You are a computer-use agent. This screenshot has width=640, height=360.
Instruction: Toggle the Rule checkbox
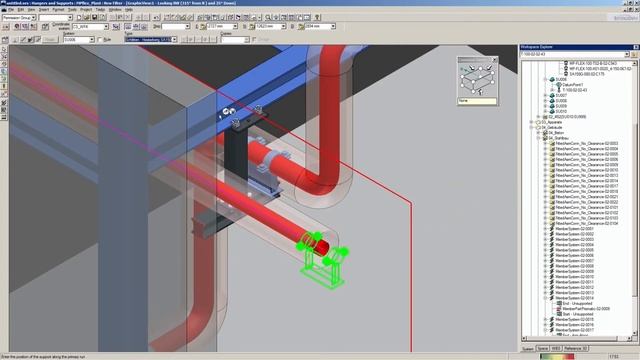pos(100,40)
